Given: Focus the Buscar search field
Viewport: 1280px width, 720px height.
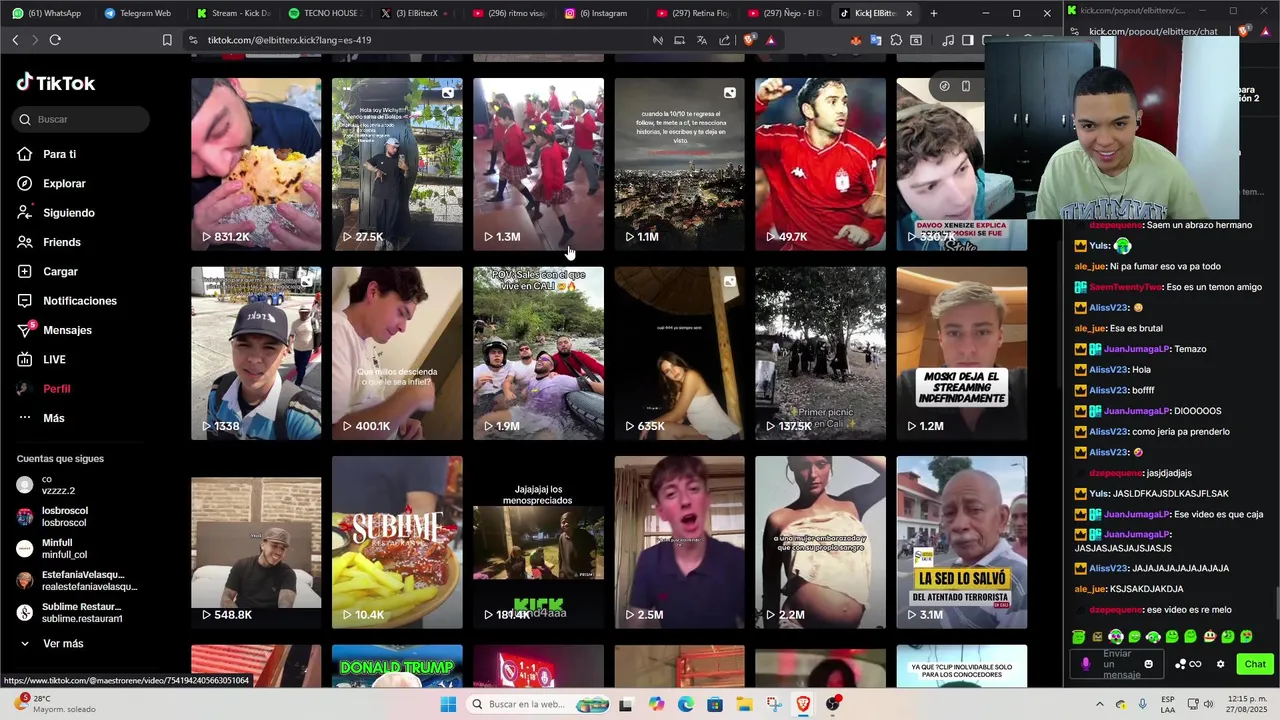Looking at the screenshot, I should pyautogui.click(x=82, y=119).
